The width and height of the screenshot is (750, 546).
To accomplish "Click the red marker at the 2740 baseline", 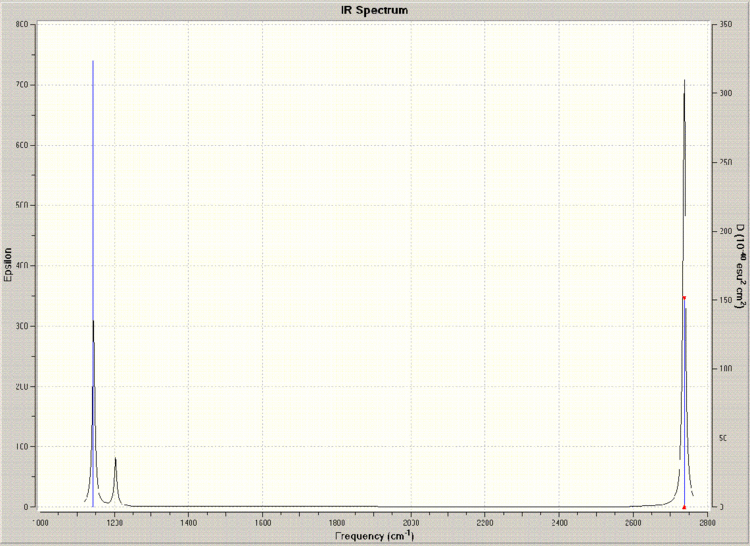I will [x=684, y=507].
